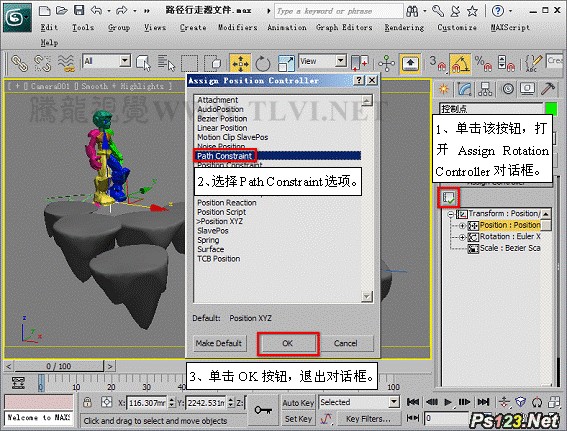The image size is (567, 431).
Task: Select Bezier Position in the list
Action: click(x=222, y=119)
